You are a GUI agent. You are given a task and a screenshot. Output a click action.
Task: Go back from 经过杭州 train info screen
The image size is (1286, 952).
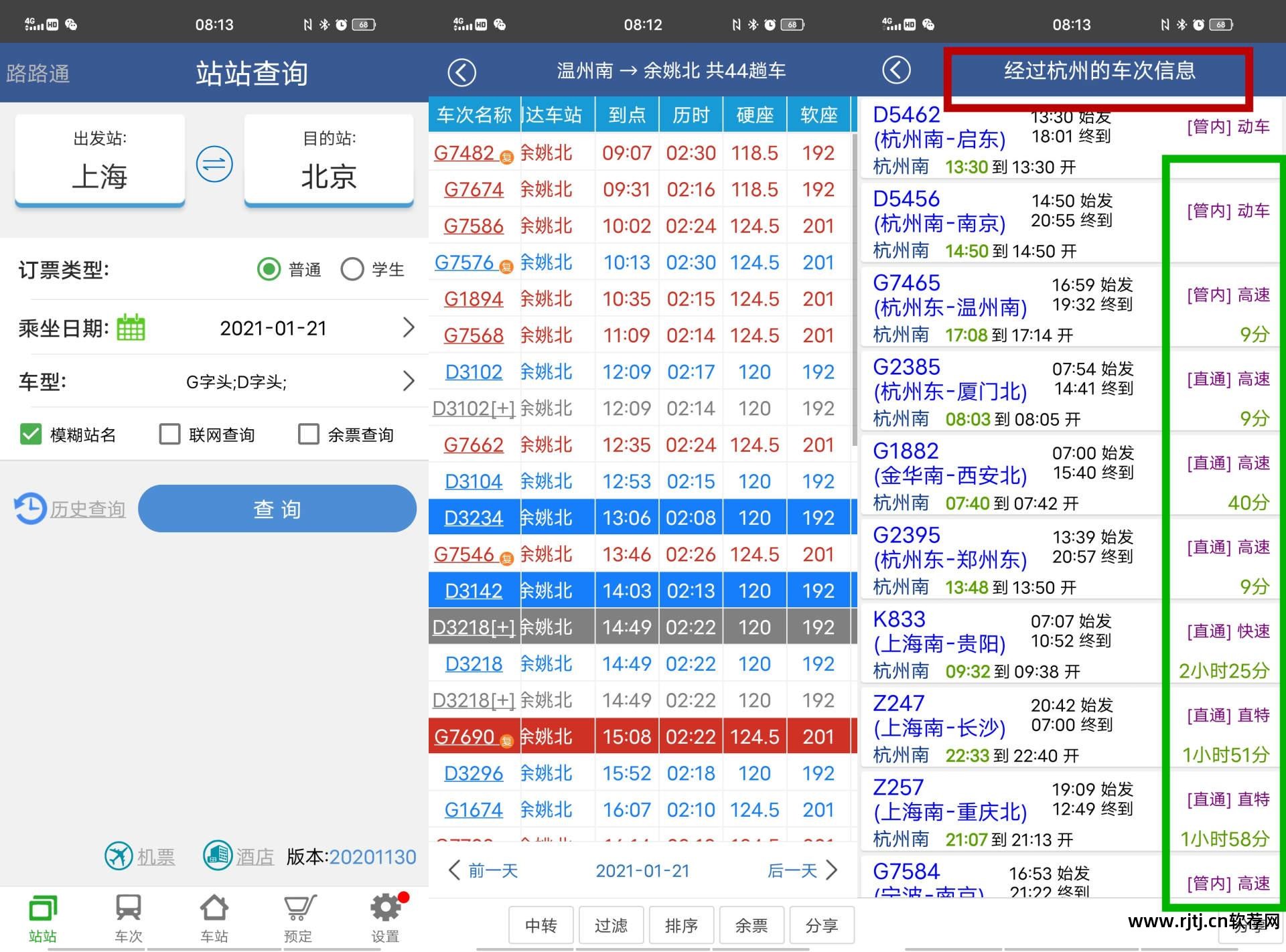pyautogui.click(x=896, y=70)
